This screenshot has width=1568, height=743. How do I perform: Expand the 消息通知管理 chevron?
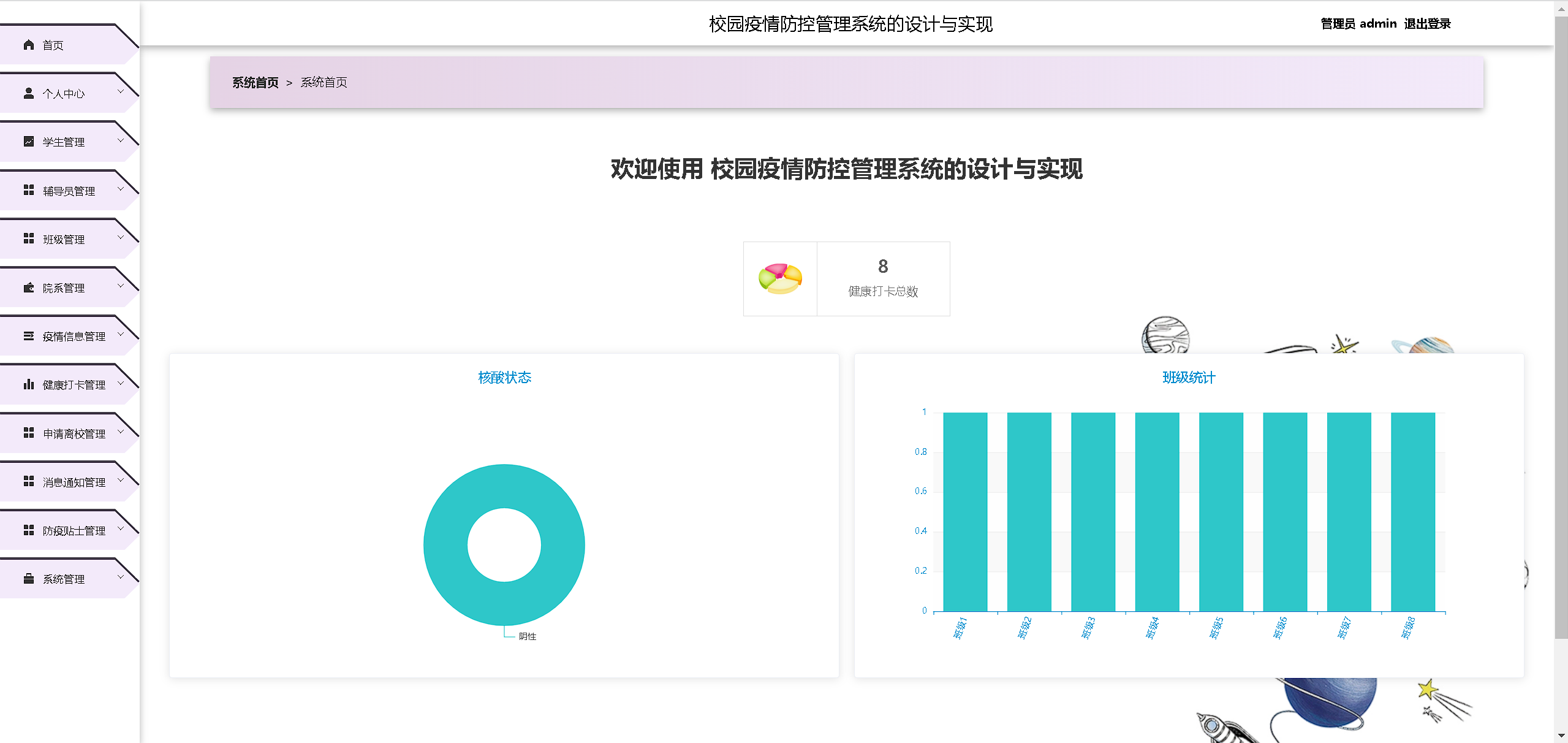pos(121,481)
